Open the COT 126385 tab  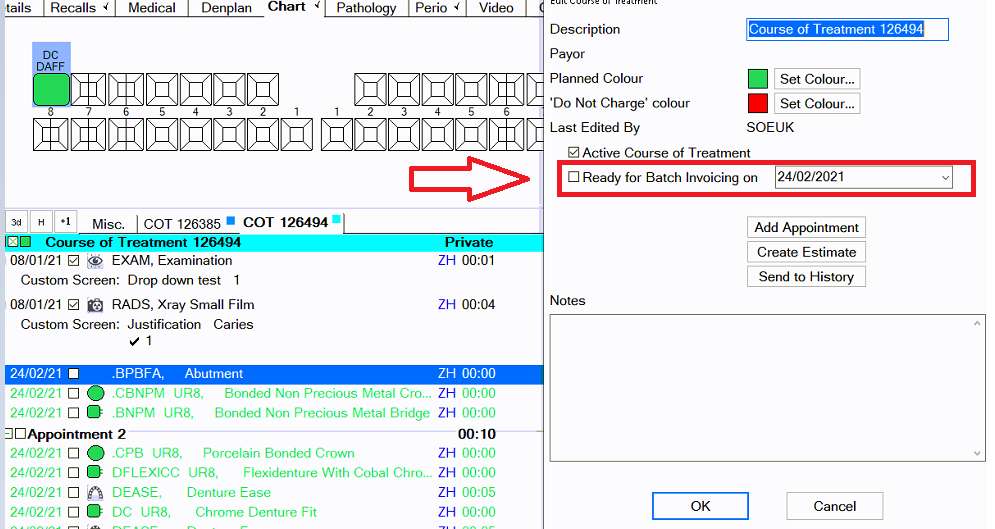tap(182, 224)
